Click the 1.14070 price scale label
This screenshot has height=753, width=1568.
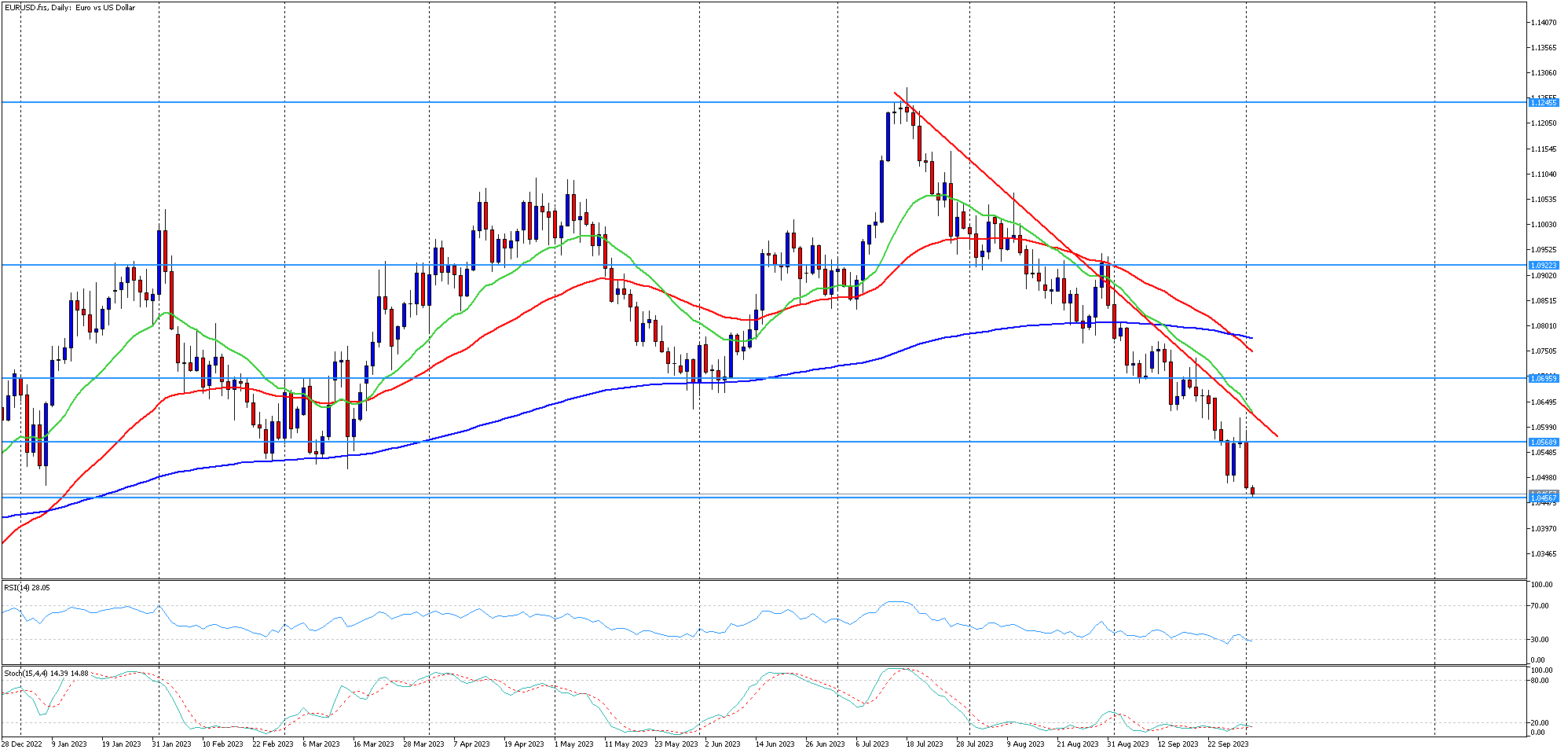pos(1543,23)
